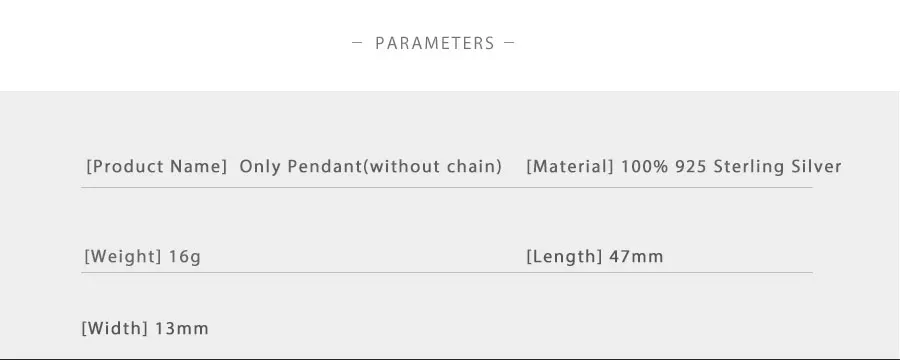
Task: Select the [Length] label
Action: click(x=564, y=256)
